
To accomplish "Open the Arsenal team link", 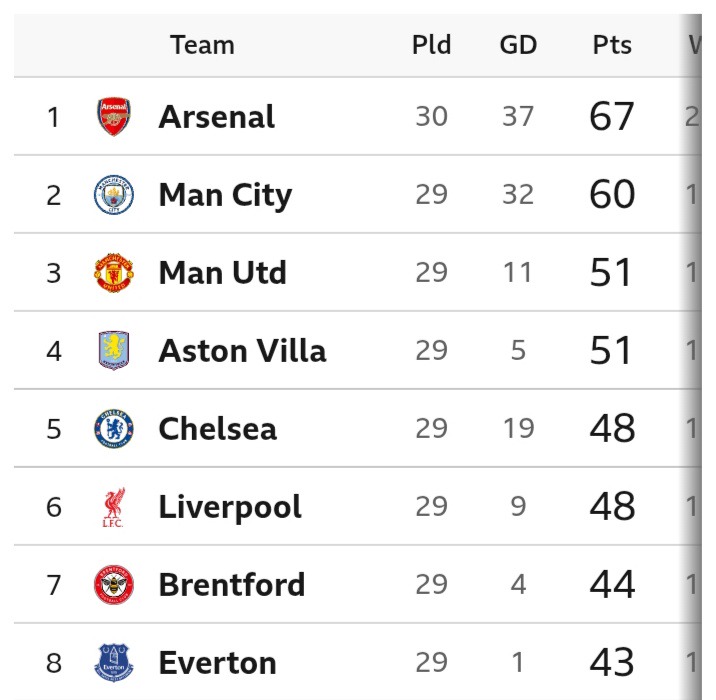I will tap(216, 117).
